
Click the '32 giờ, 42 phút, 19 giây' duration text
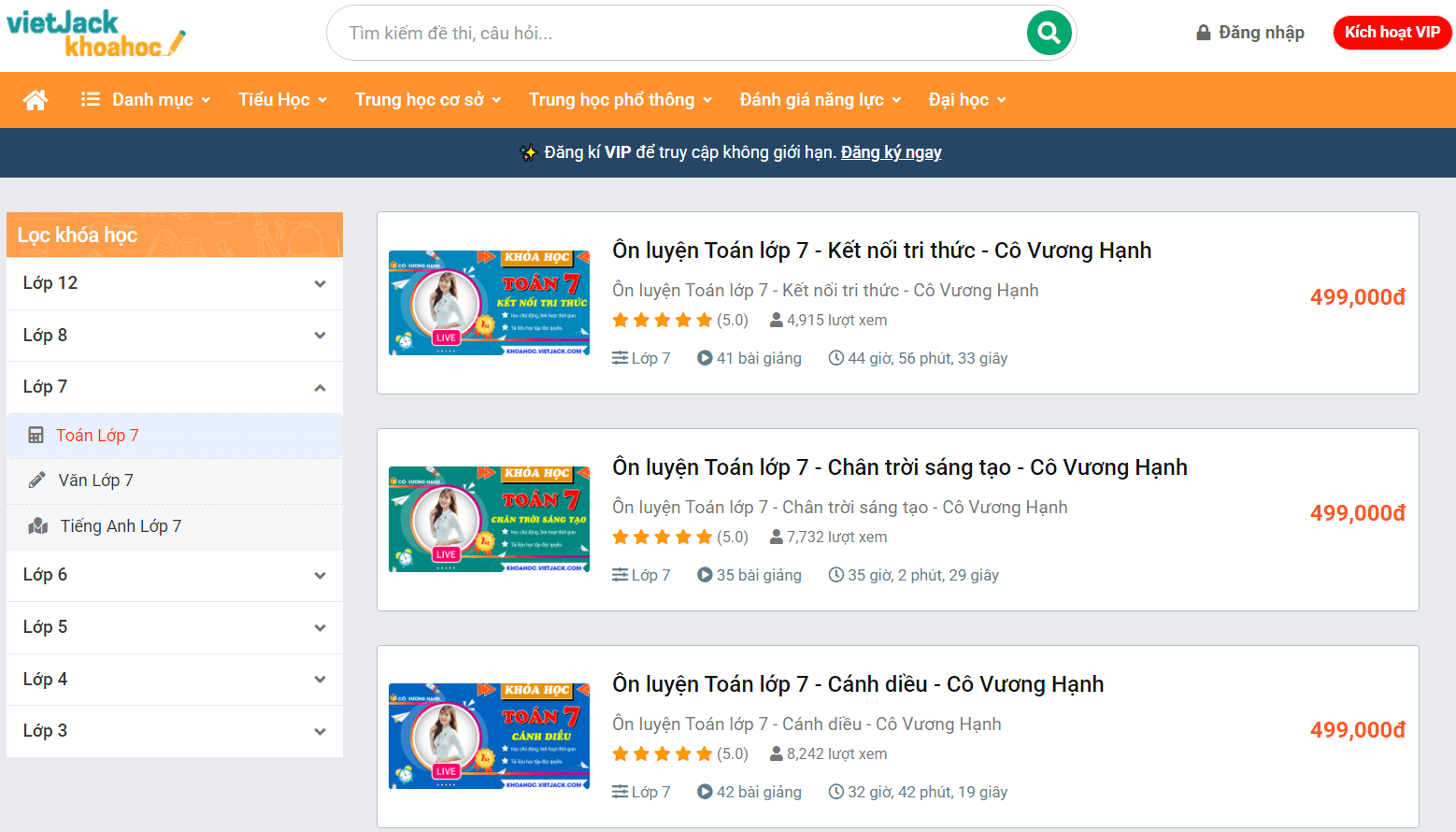coord(927,792)
